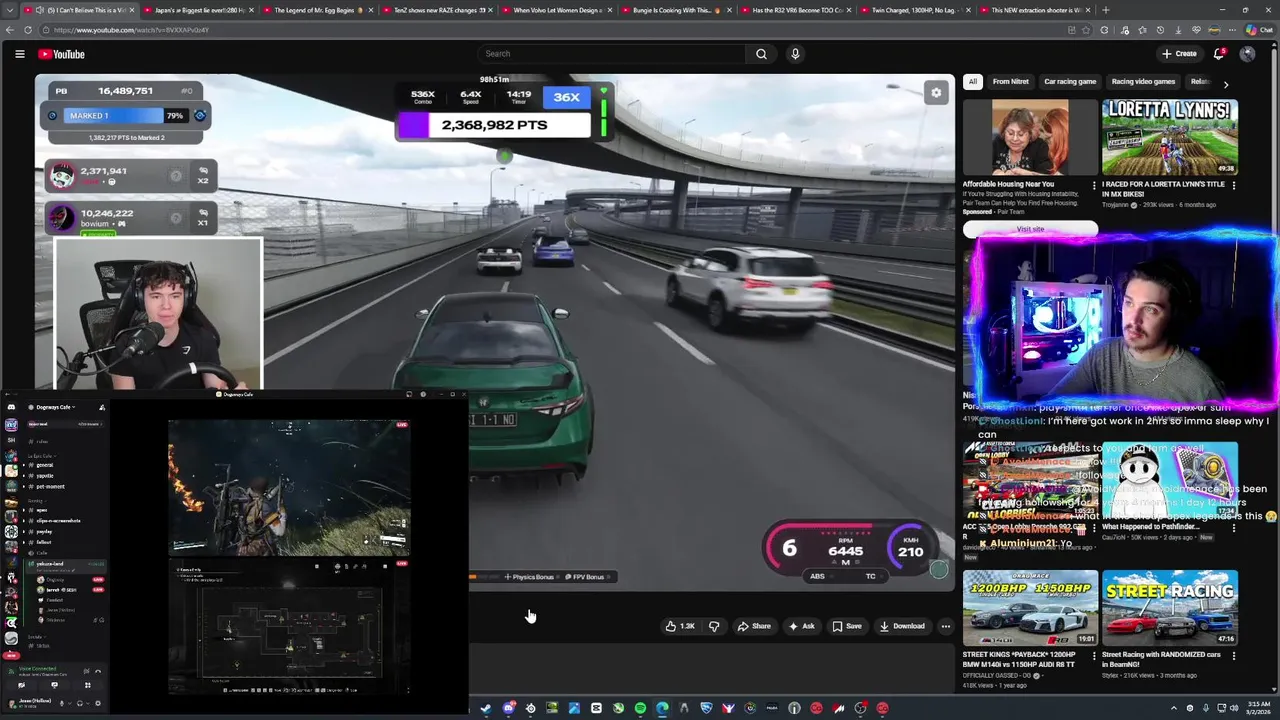Open Loretta Lynn's MX Bikes thumbnail
The width and height of the screenshot is (1280, 720).
pyautogui.click(x=1170, y=137)
